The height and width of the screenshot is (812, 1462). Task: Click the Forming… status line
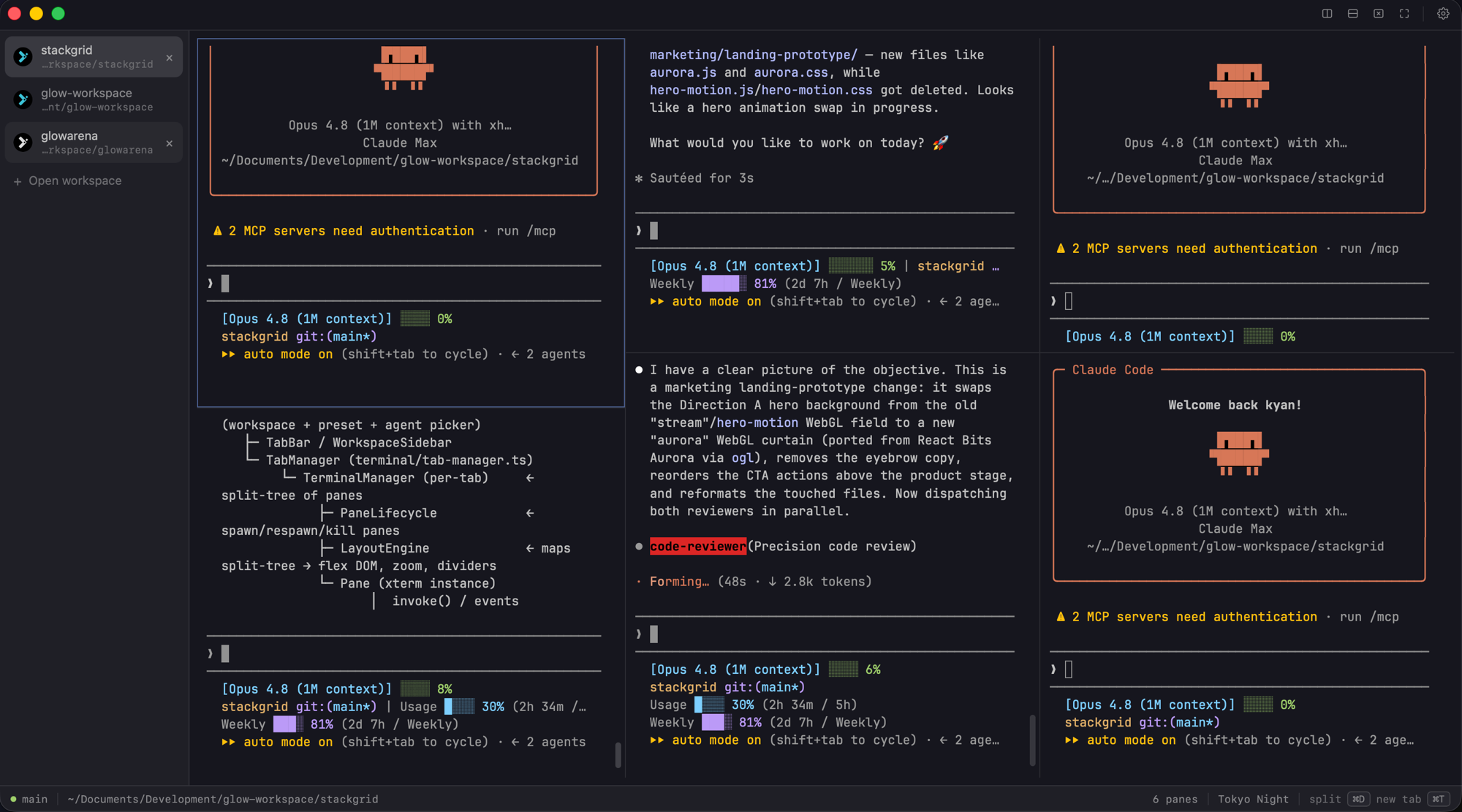coord(754,582)
